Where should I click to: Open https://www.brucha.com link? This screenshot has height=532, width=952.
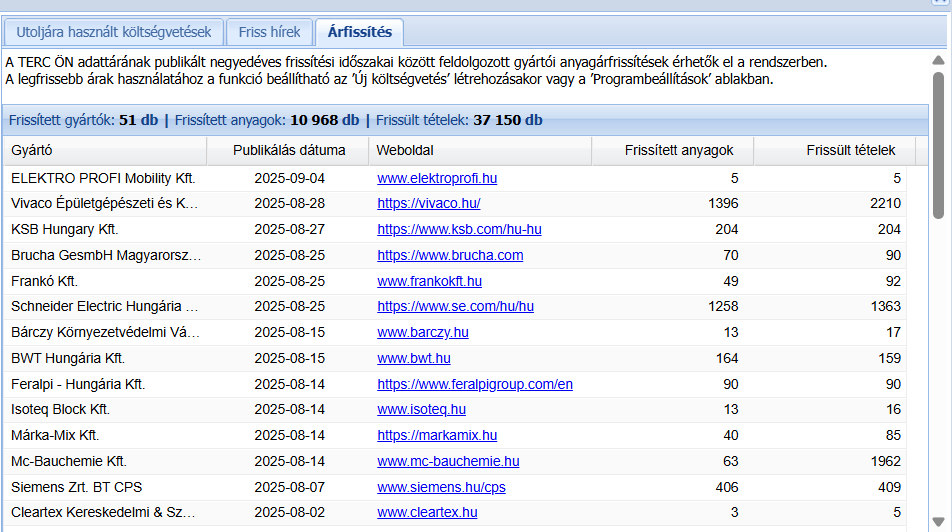[x=450, y=256]
